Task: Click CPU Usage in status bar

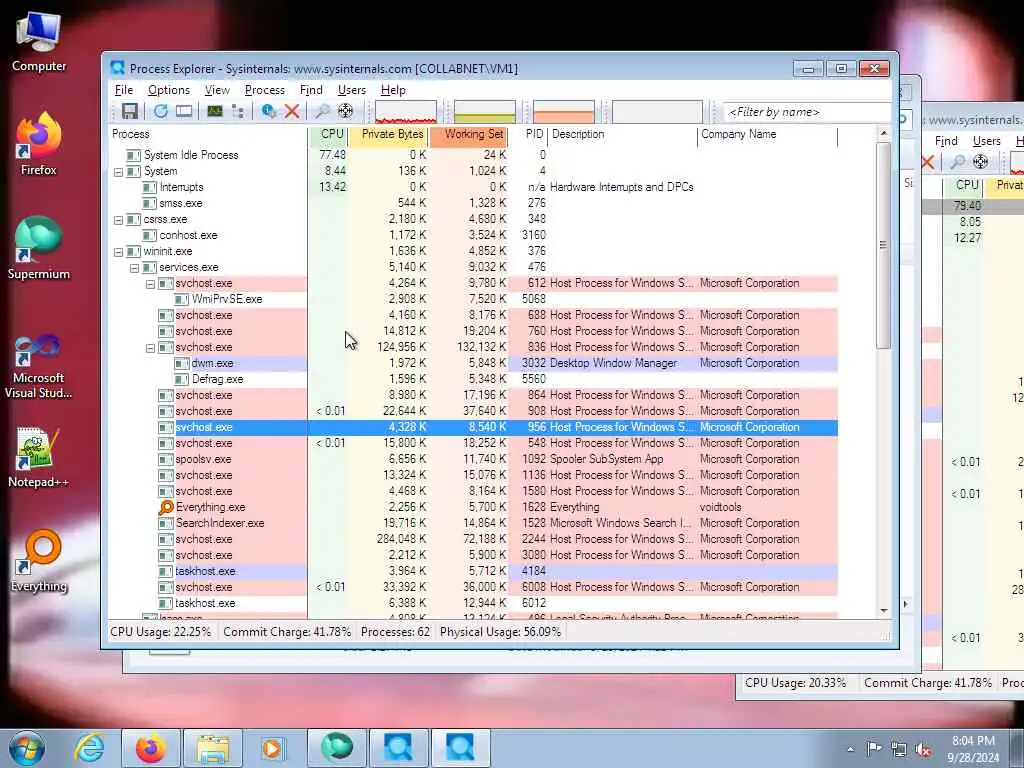Action: tap(161, 632)
